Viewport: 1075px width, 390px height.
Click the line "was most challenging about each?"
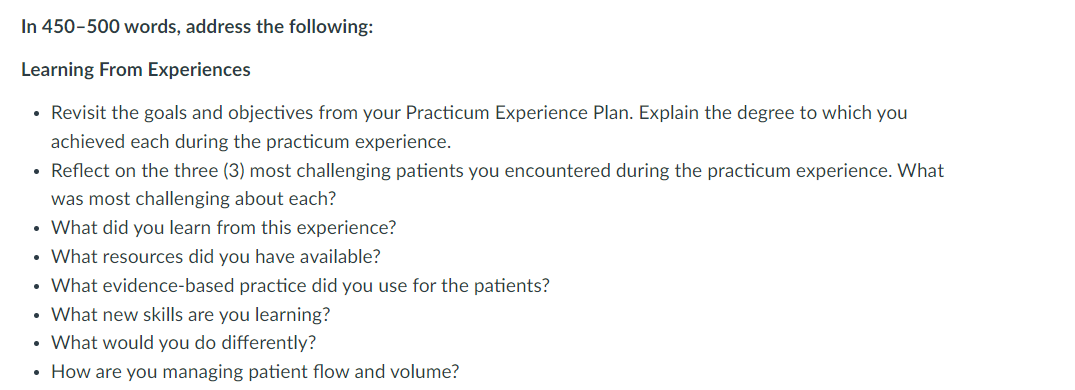(x=194, y=199)
